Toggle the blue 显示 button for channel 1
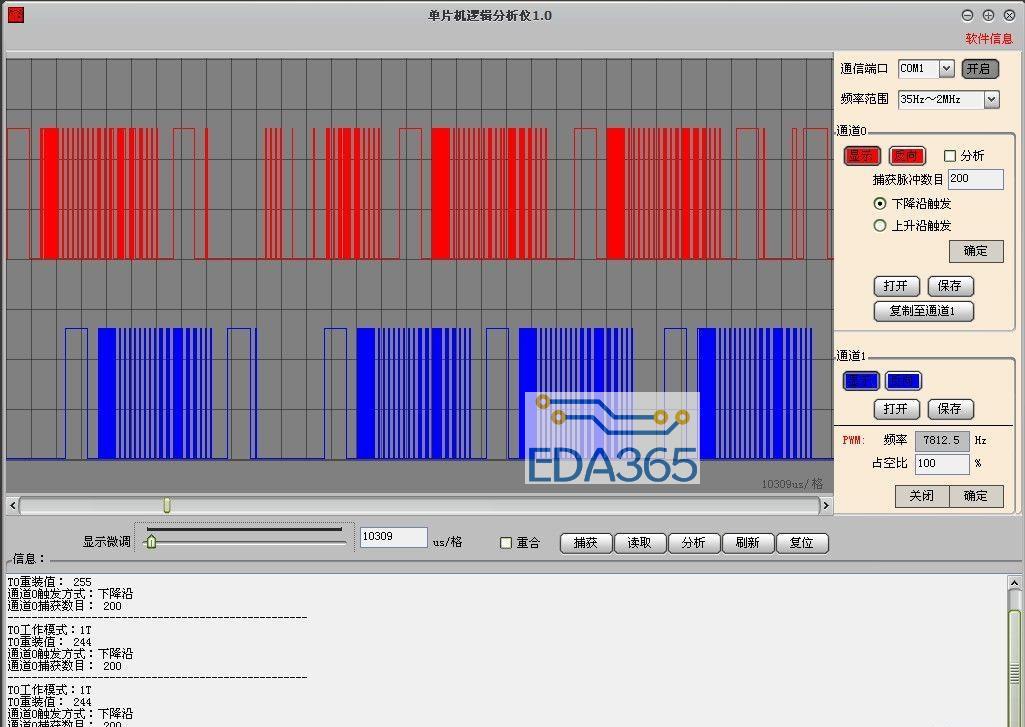 coord(861,380)
